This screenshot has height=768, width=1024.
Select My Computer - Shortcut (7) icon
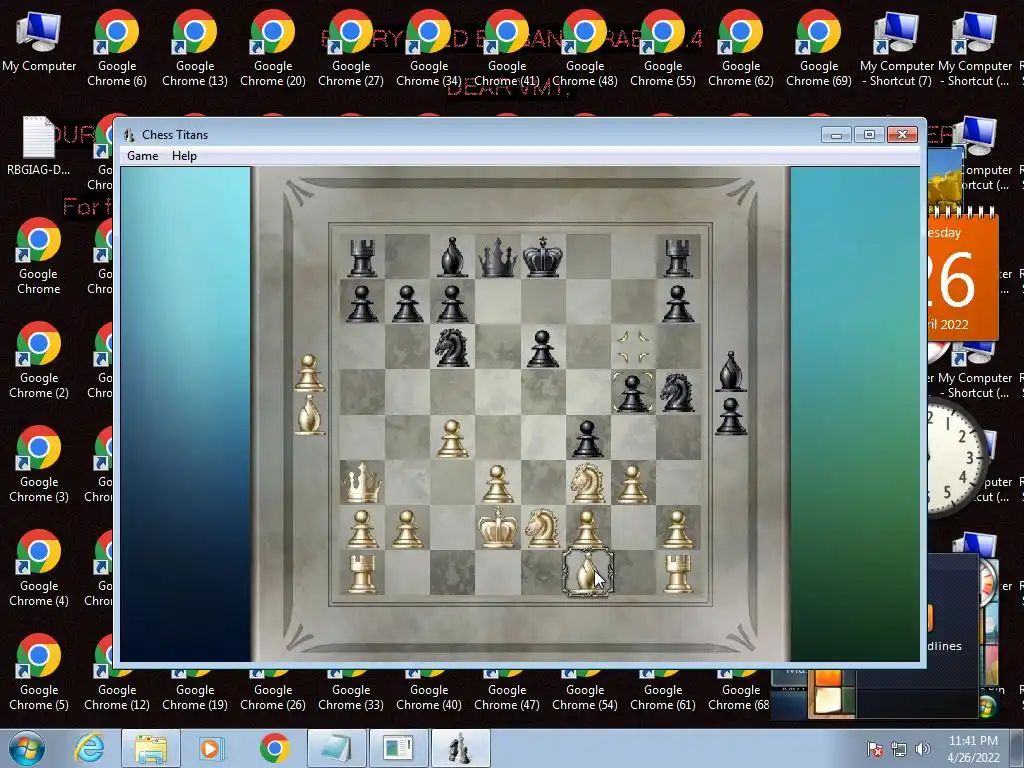pos(897,48)
